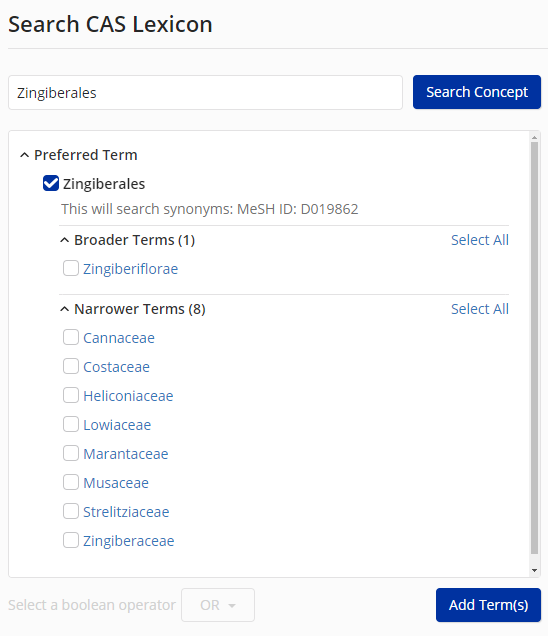This screenshot has width=548, height=636.
Task: Open the Lowiaceae term link
Action: tap(117, 425)
